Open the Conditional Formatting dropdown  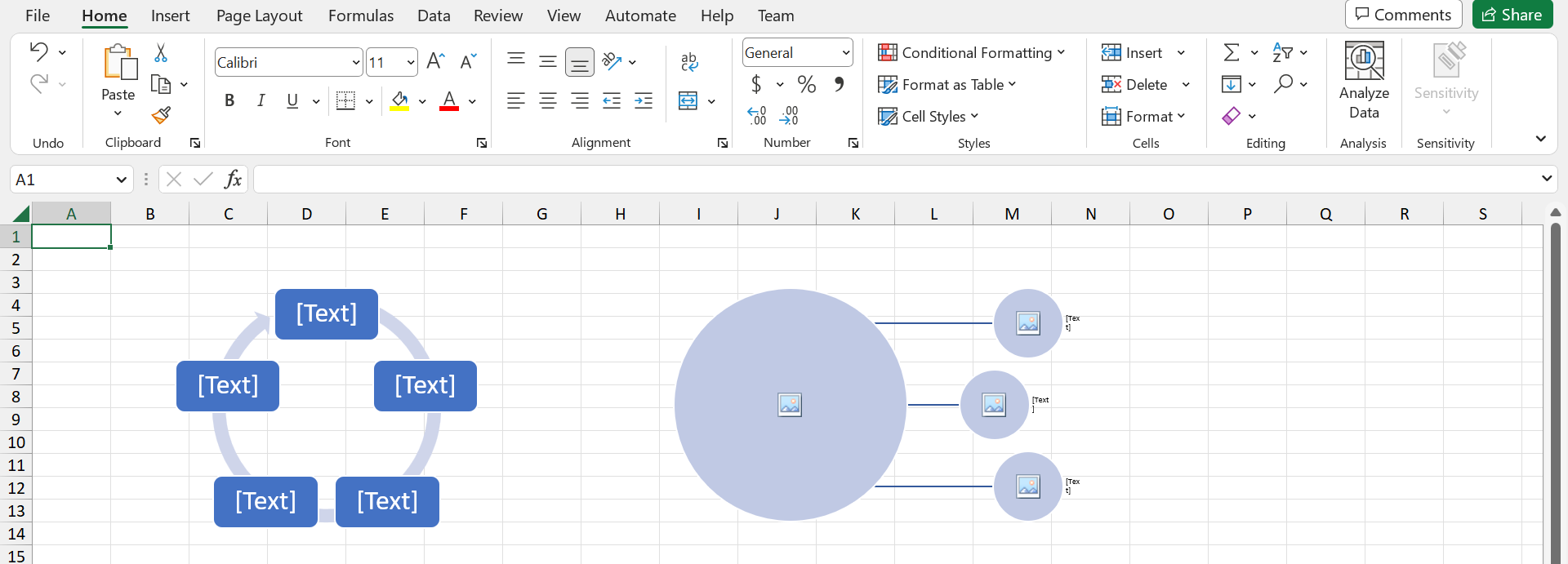(x=971, y=53)
